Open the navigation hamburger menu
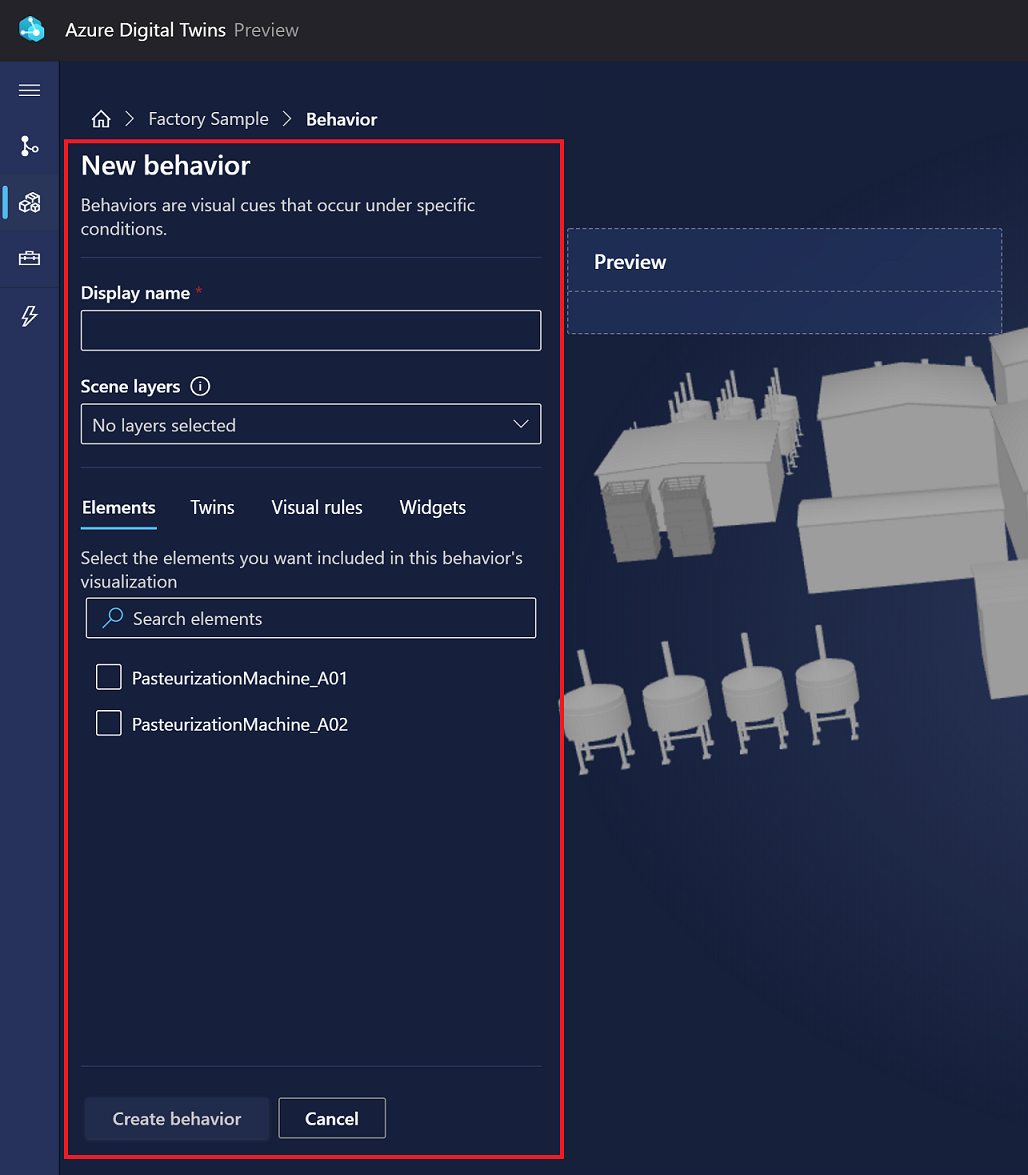Screen dimensions: 1028x1175 [x=29, y=90]
